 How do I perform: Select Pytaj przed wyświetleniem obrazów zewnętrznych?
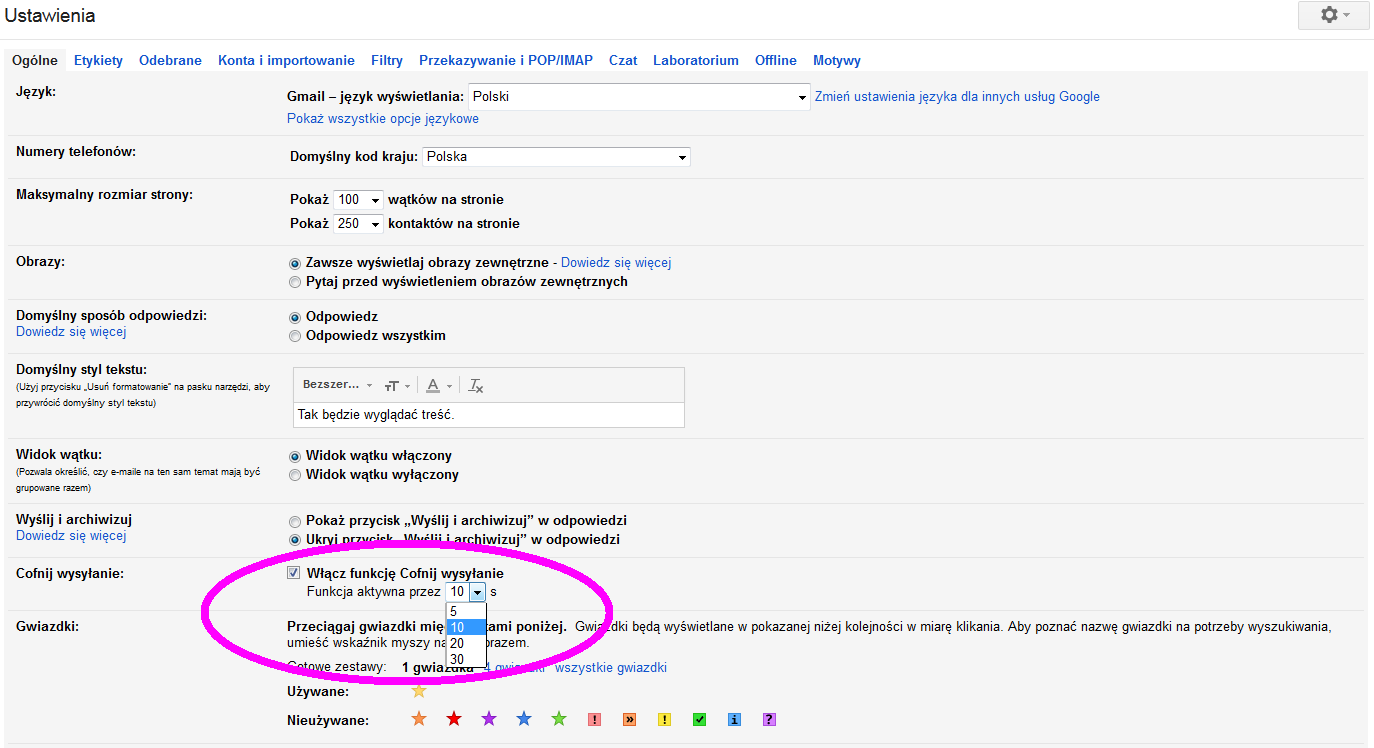[x=294, y=282]
